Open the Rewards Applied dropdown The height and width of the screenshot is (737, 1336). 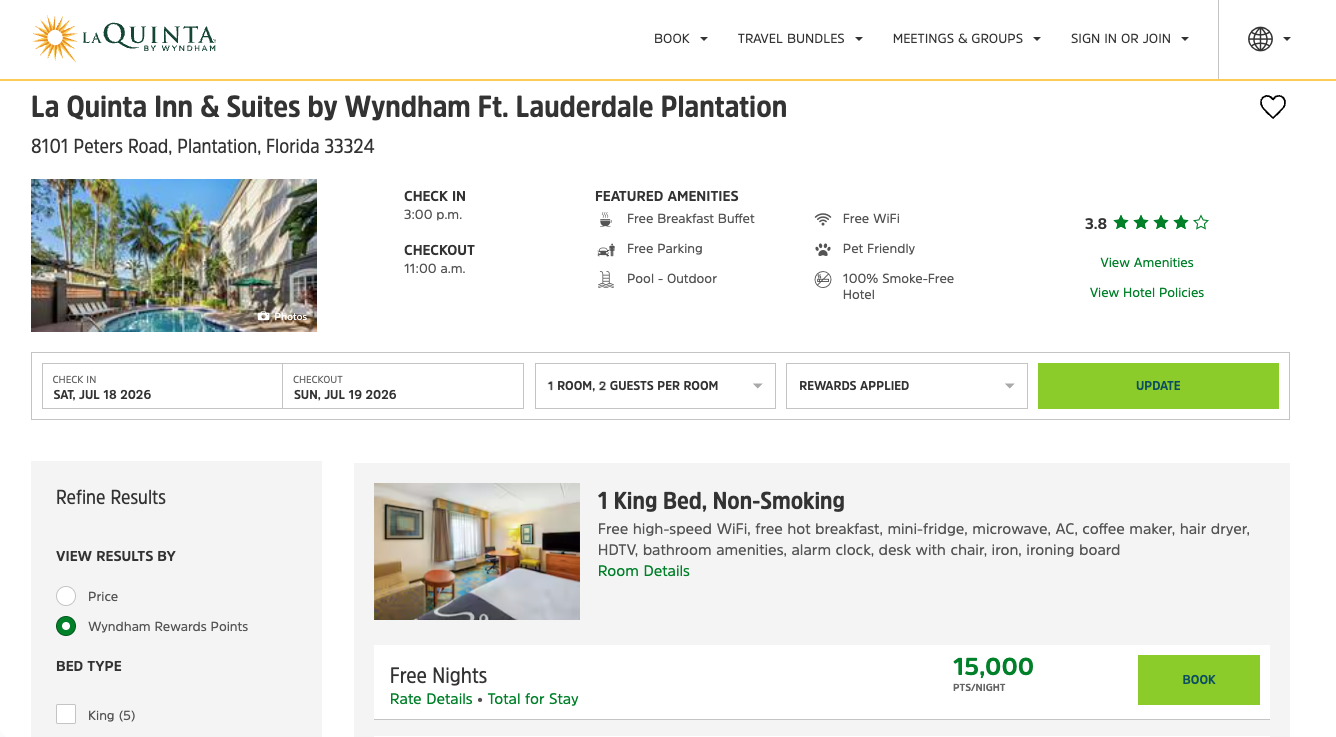point(906,385)
